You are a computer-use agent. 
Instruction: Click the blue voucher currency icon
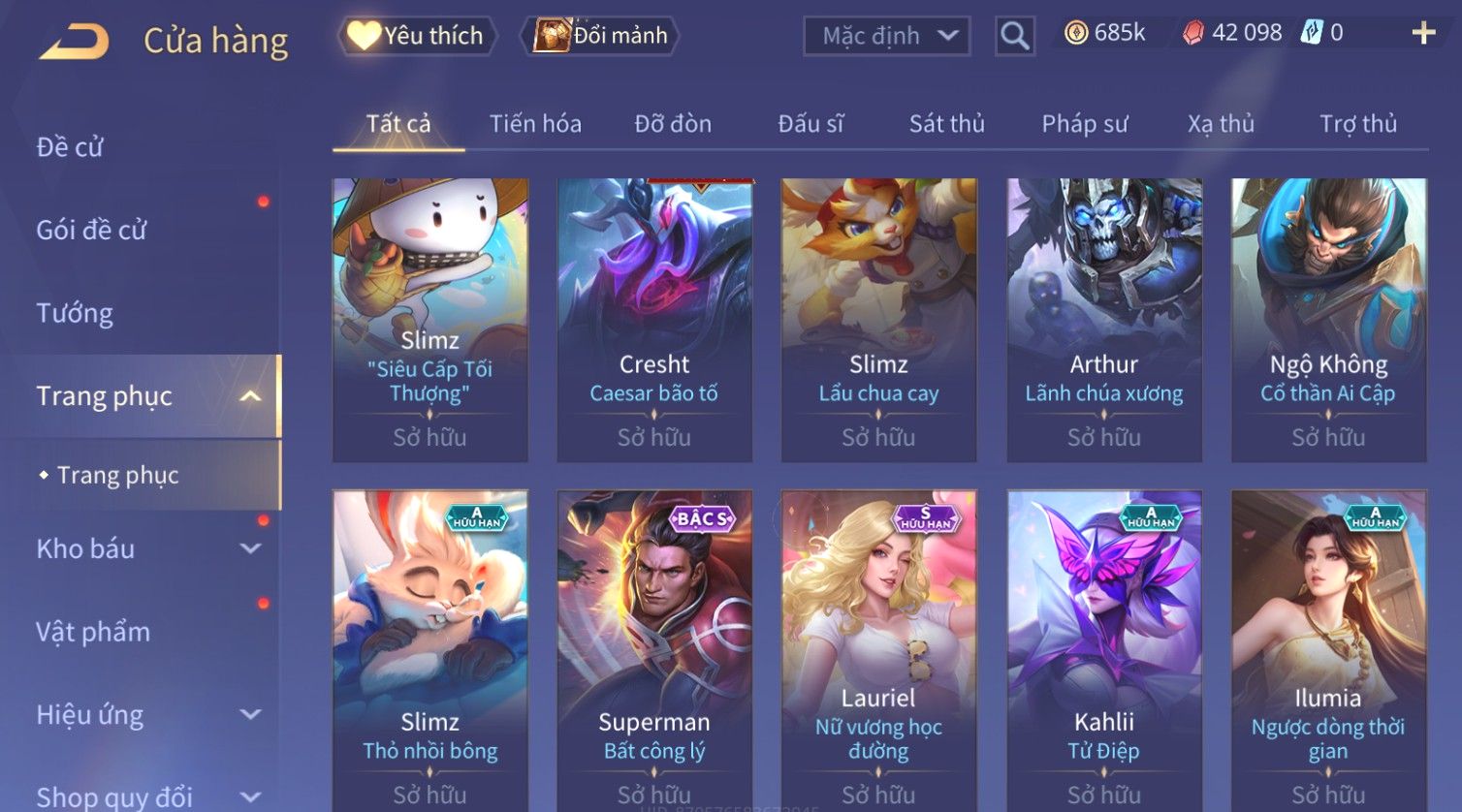click(x=1312, y=33)
